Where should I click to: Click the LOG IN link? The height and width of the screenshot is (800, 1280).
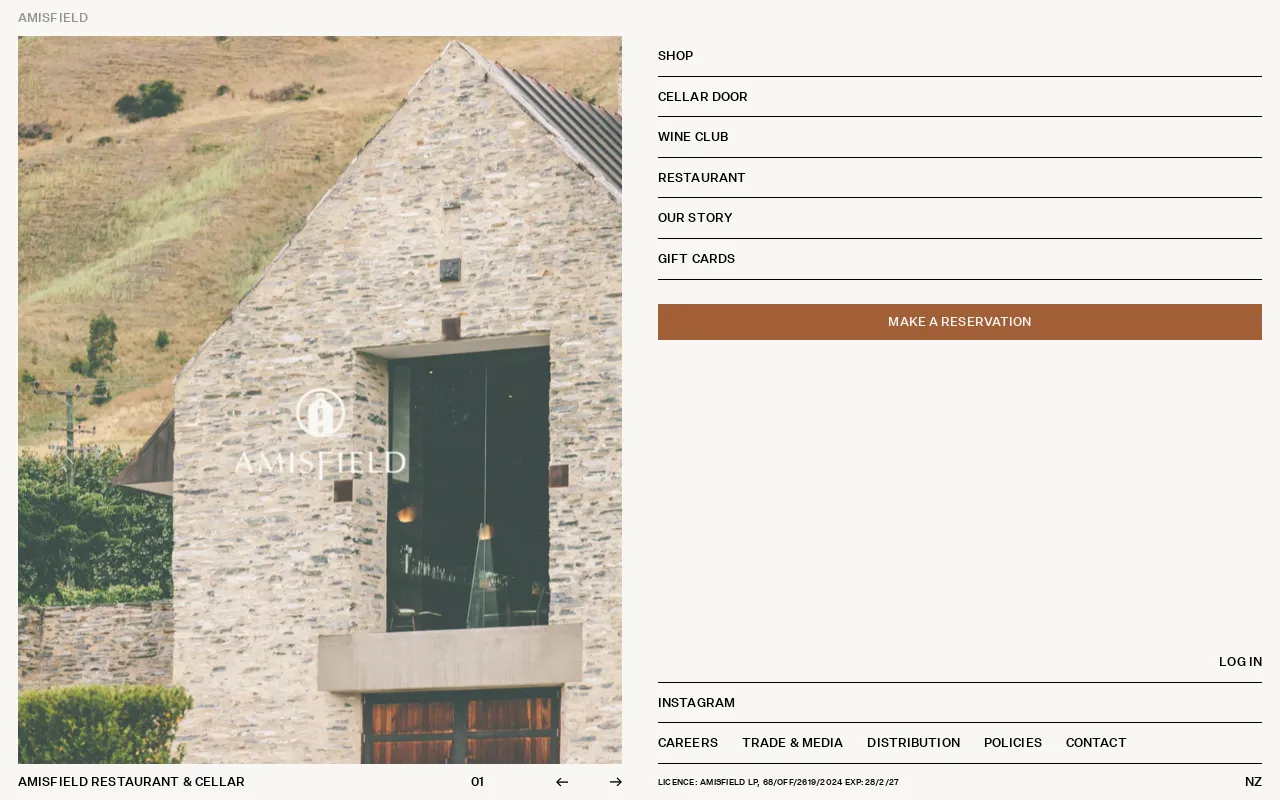pyautogui.click(x=1240, y=661)
